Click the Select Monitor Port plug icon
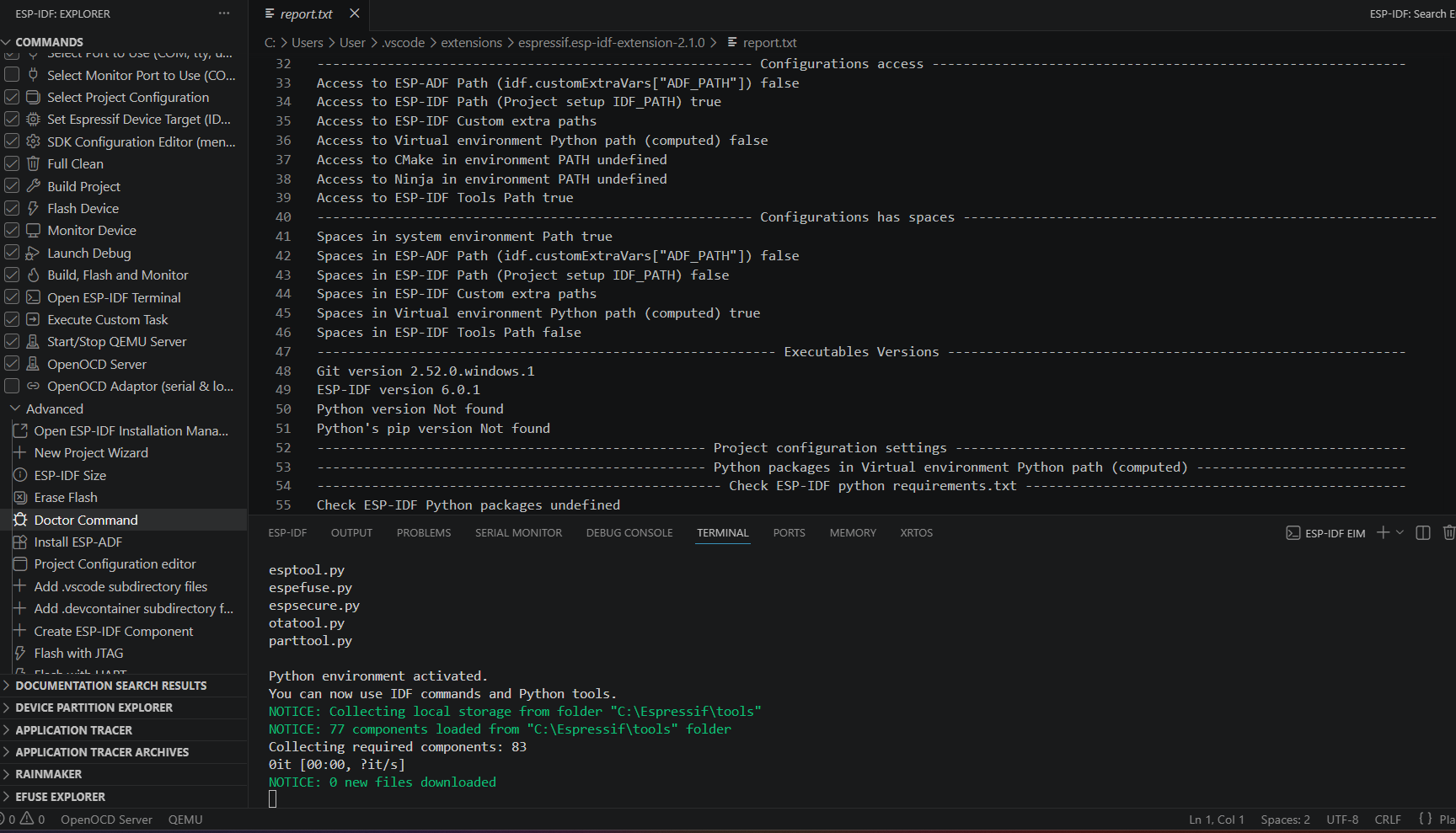Screen dimensions: 1456x833 click(33, 75)
